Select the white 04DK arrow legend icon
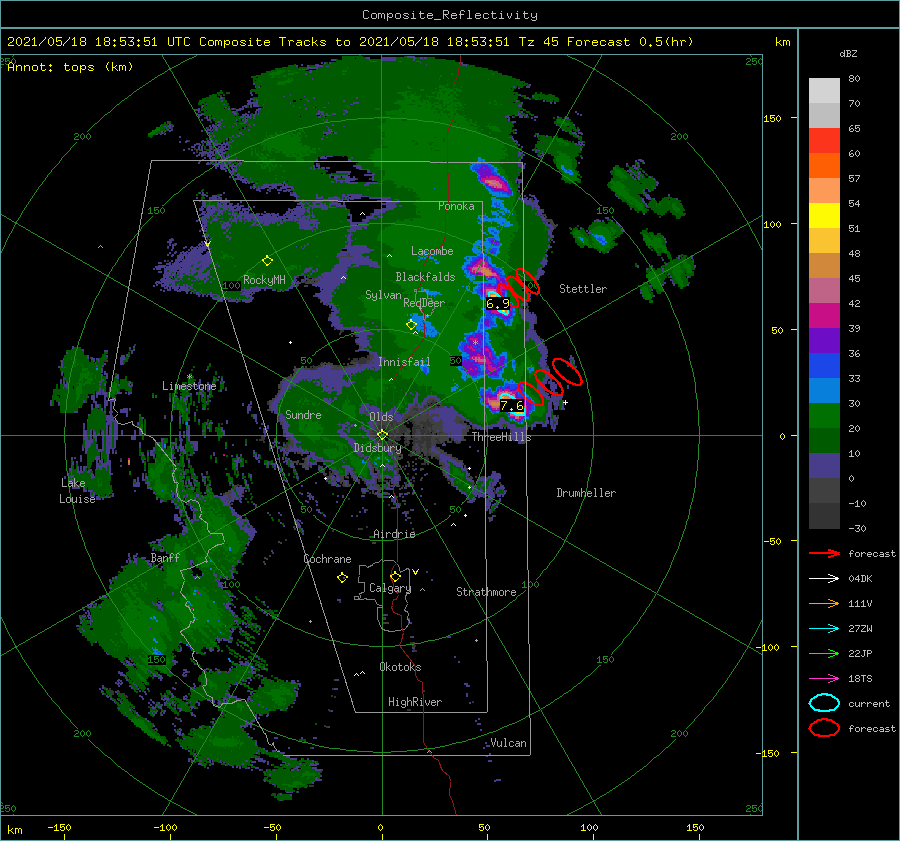 pyautogui.click(x=824, y=579)
